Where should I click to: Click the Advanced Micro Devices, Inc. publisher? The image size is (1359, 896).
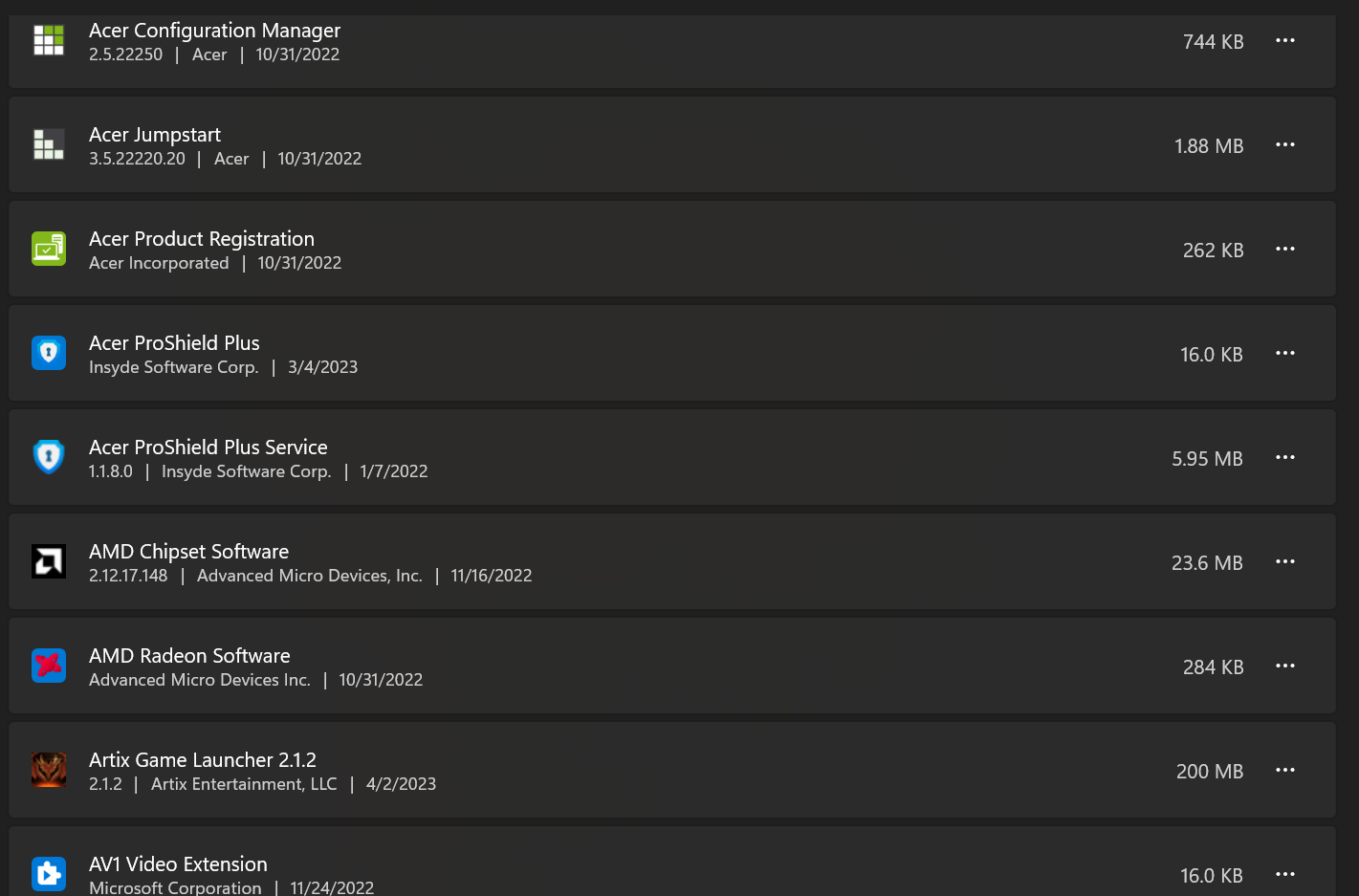[x=310, y=576]
